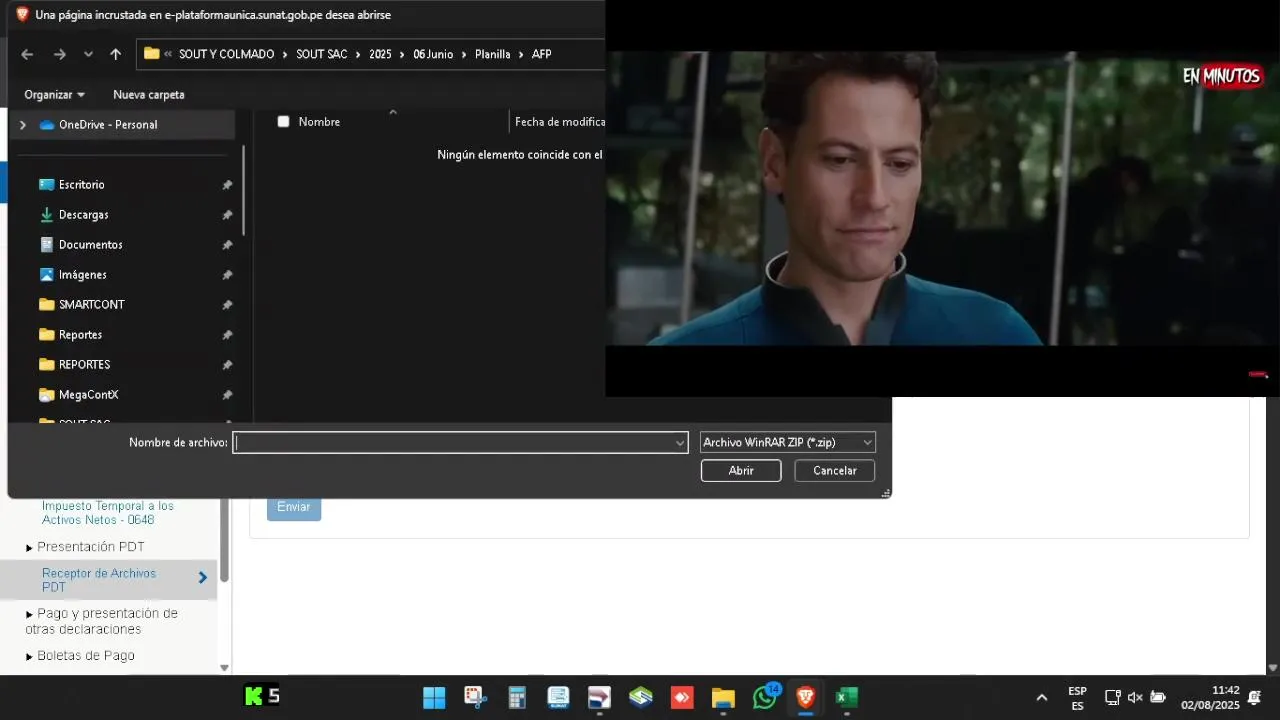The image size is (1280, 720).
Task: Open WhatsApp from the taskbar
Action: click(765, 697)
